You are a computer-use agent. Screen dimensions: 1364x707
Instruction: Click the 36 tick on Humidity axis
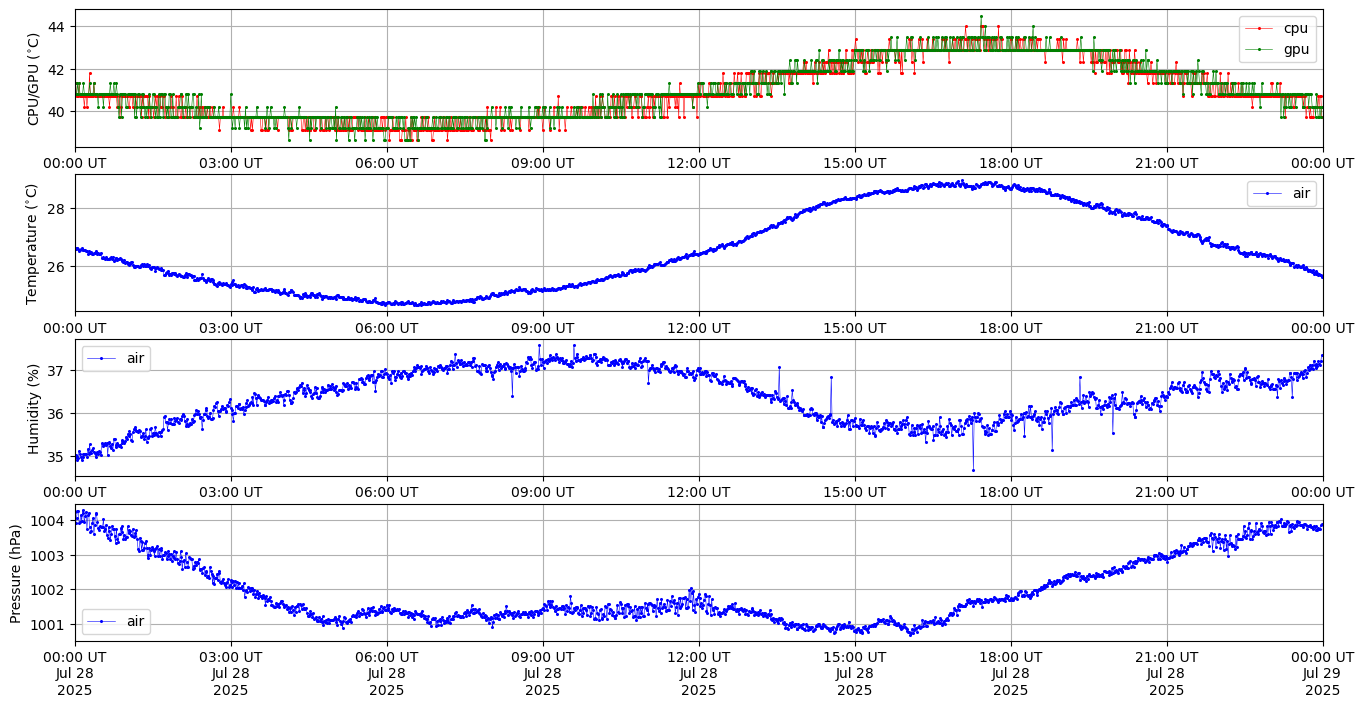click(x=58, y=414)
